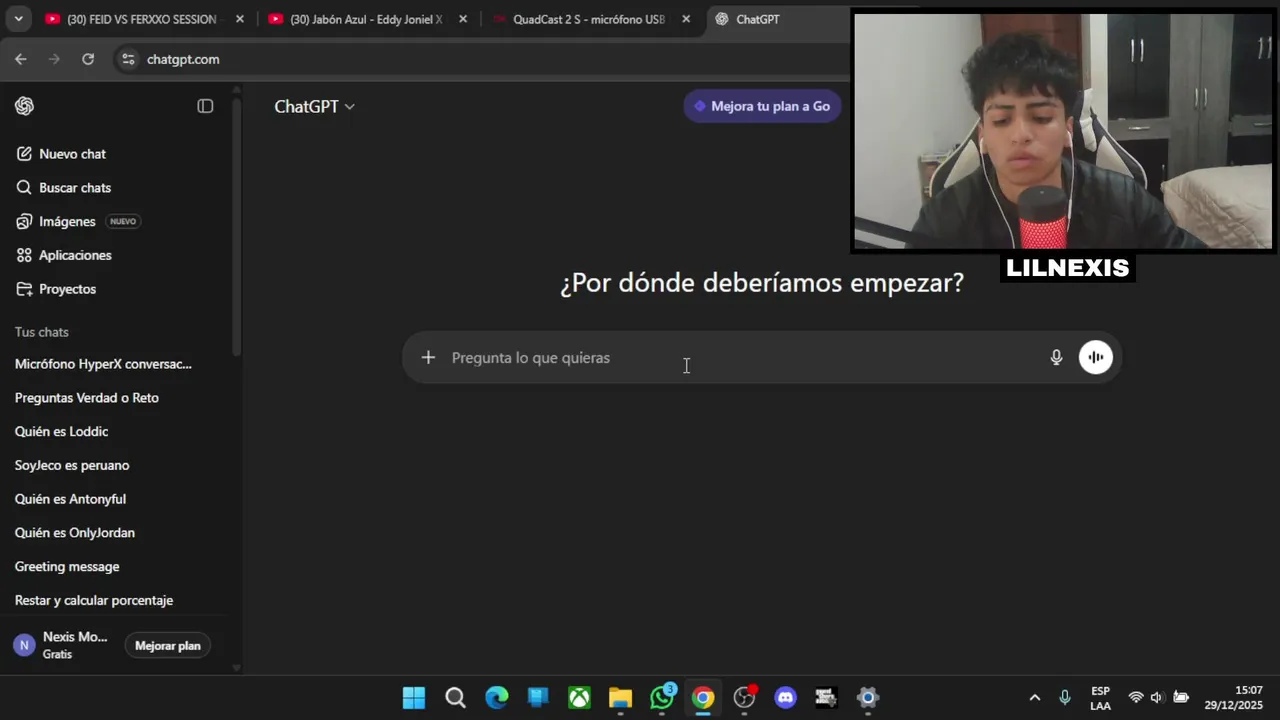The image size is (1280, 720).
Task: Open Windows taskbar search
Action: pos(455,698)
